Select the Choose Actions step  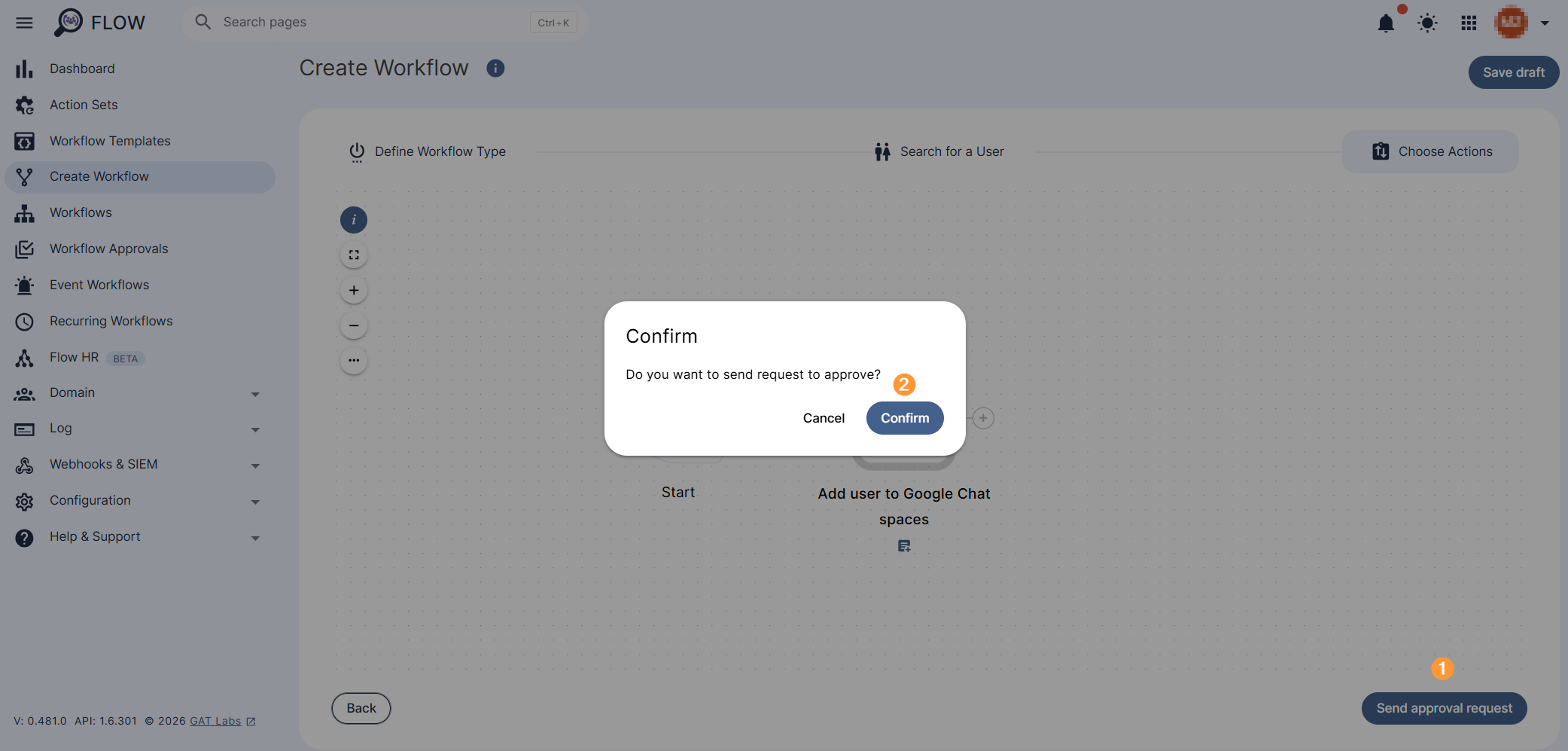point(1430,152)
